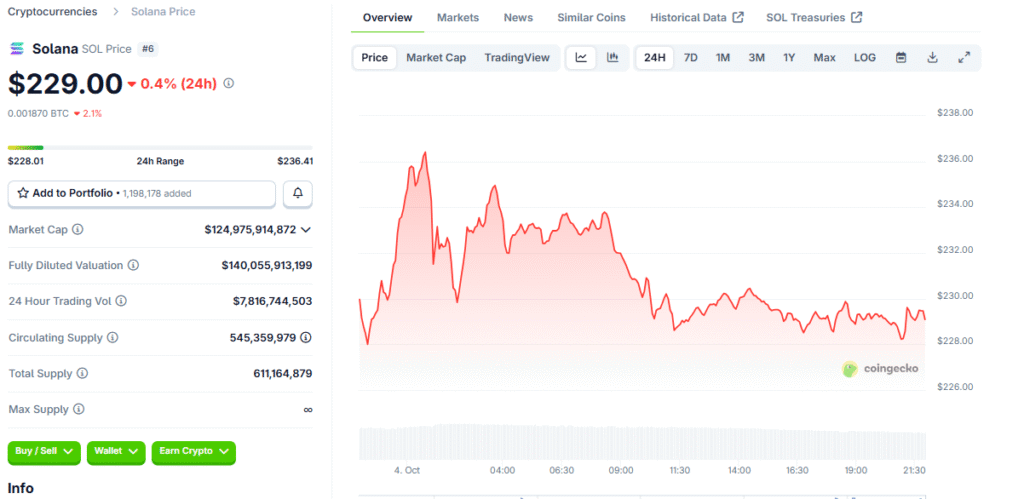The width and height of the screenshot is (1024, 499).
Task: Click Add to Portfolio button
Action: click(x=141, y=193)
